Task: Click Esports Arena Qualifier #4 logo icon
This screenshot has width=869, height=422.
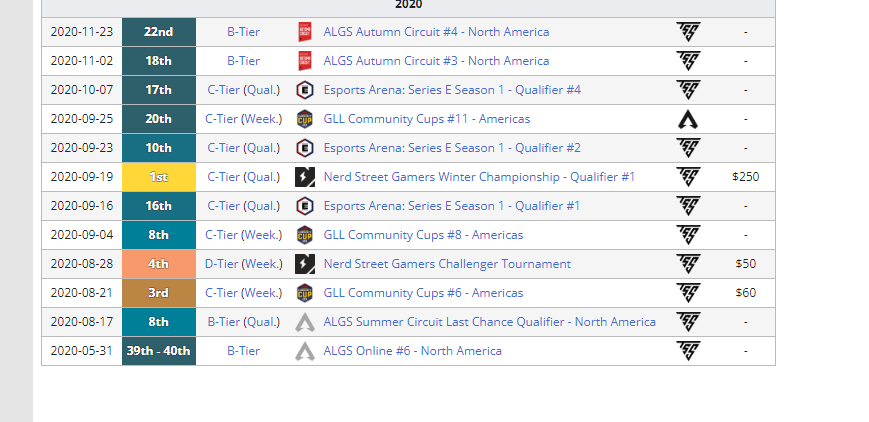Action: tap(305, 90)
